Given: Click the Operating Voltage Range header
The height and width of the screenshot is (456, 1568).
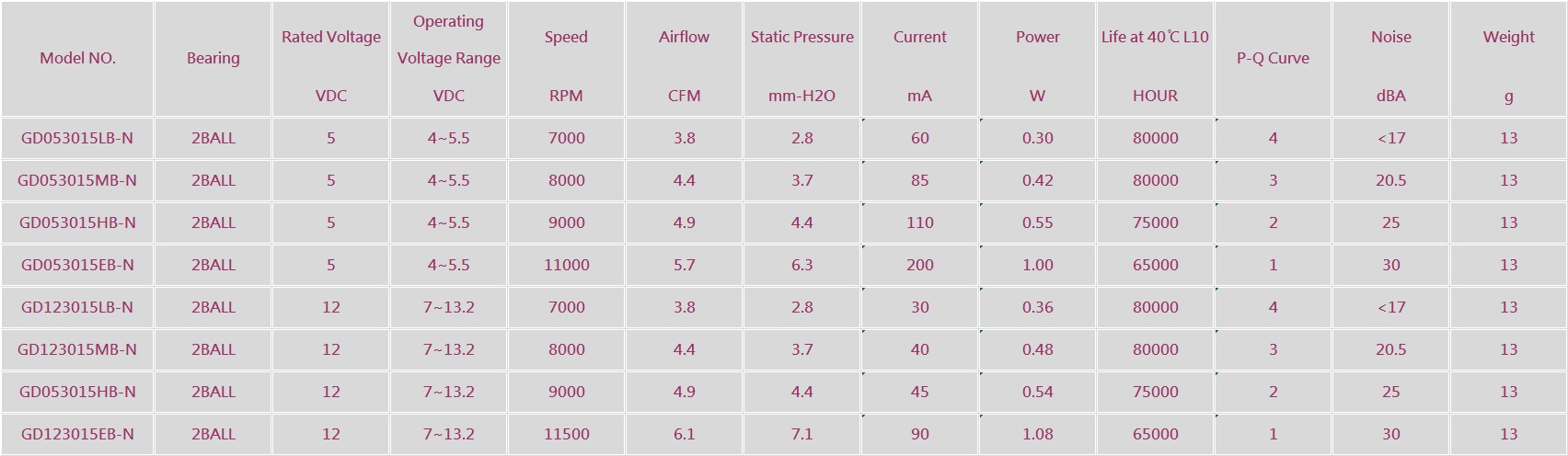Looking at the screenshot, I should pyautogui.click(x=449, y=58).
